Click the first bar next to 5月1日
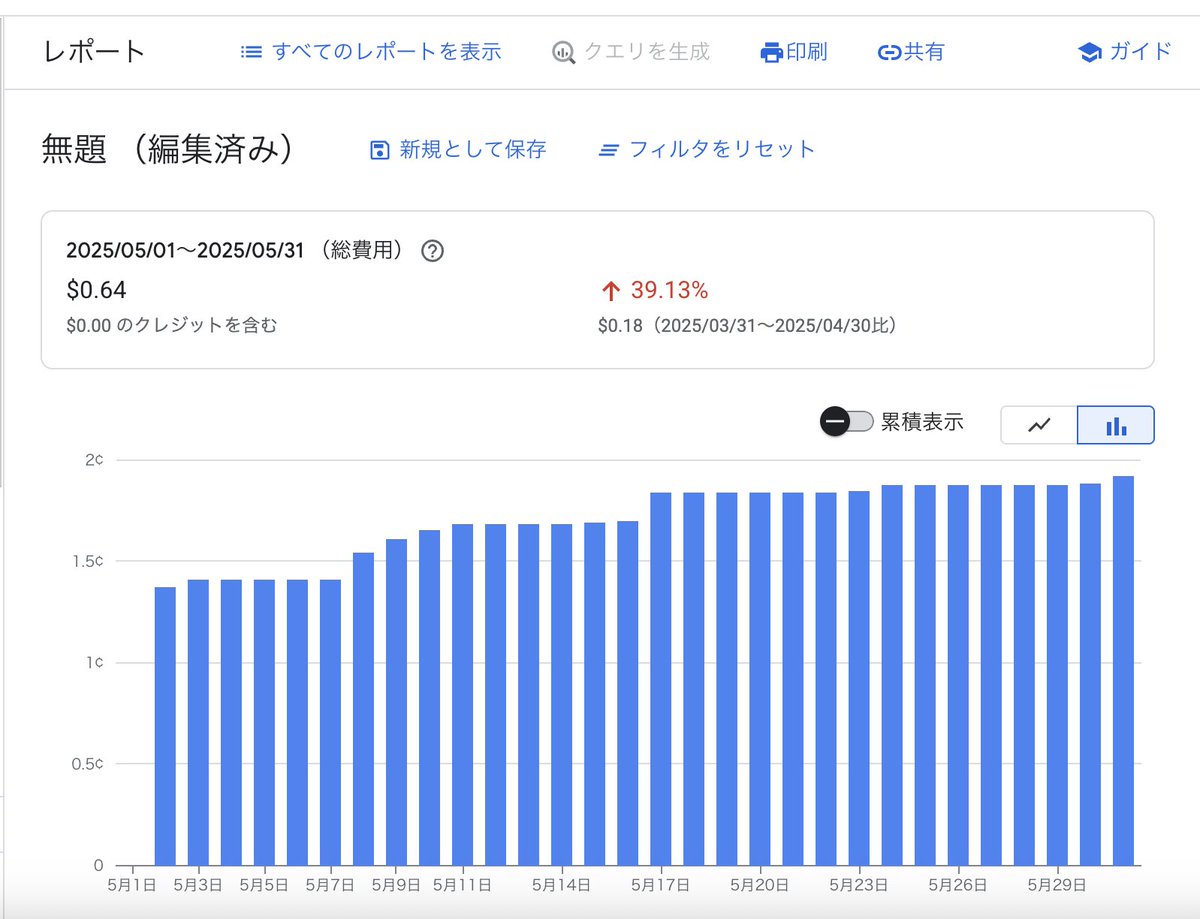The width and height of the screenshot is (1200, 919). pyautogui.click(x=165, y=726)
